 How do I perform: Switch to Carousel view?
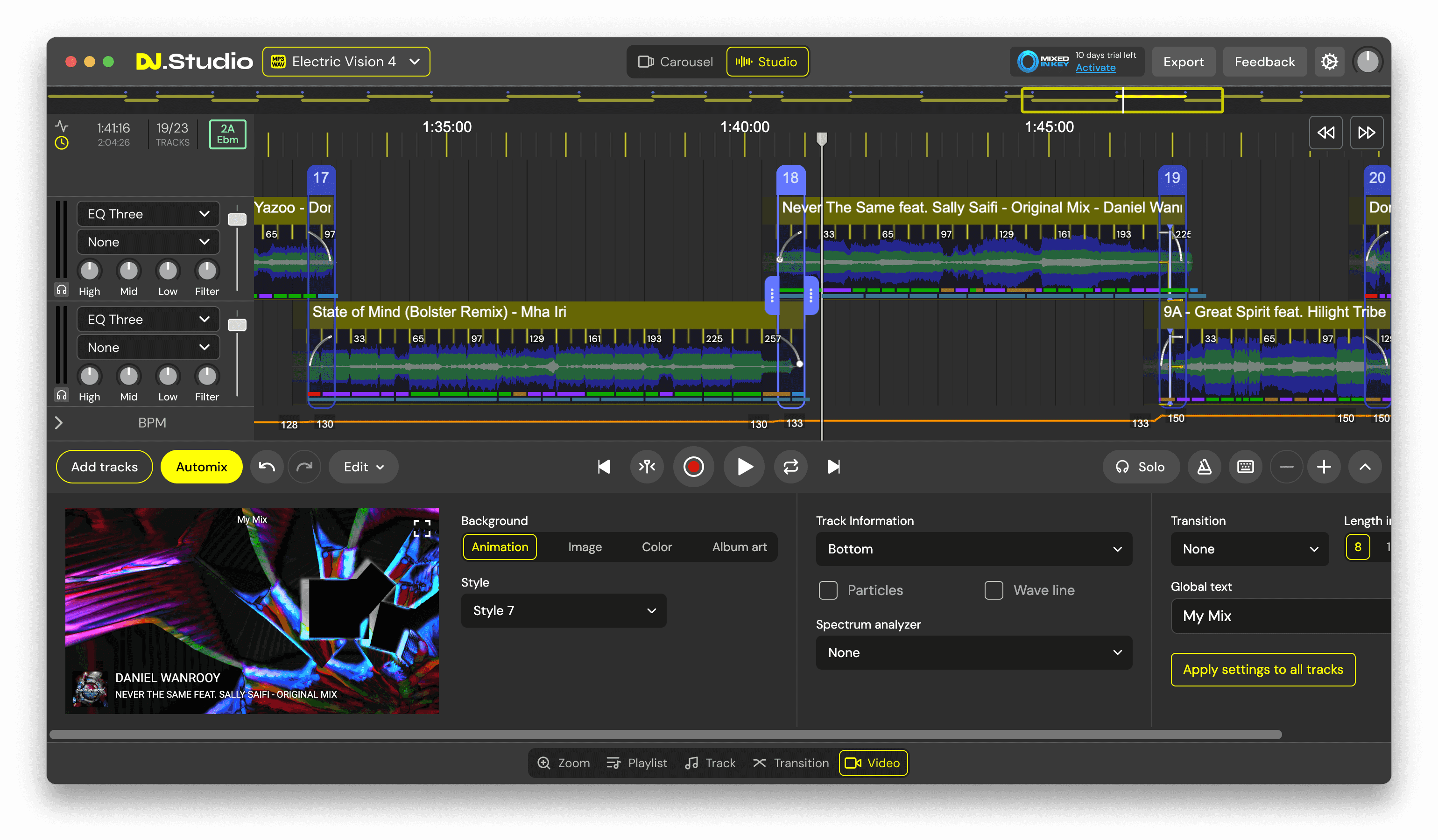pos(676,62)
